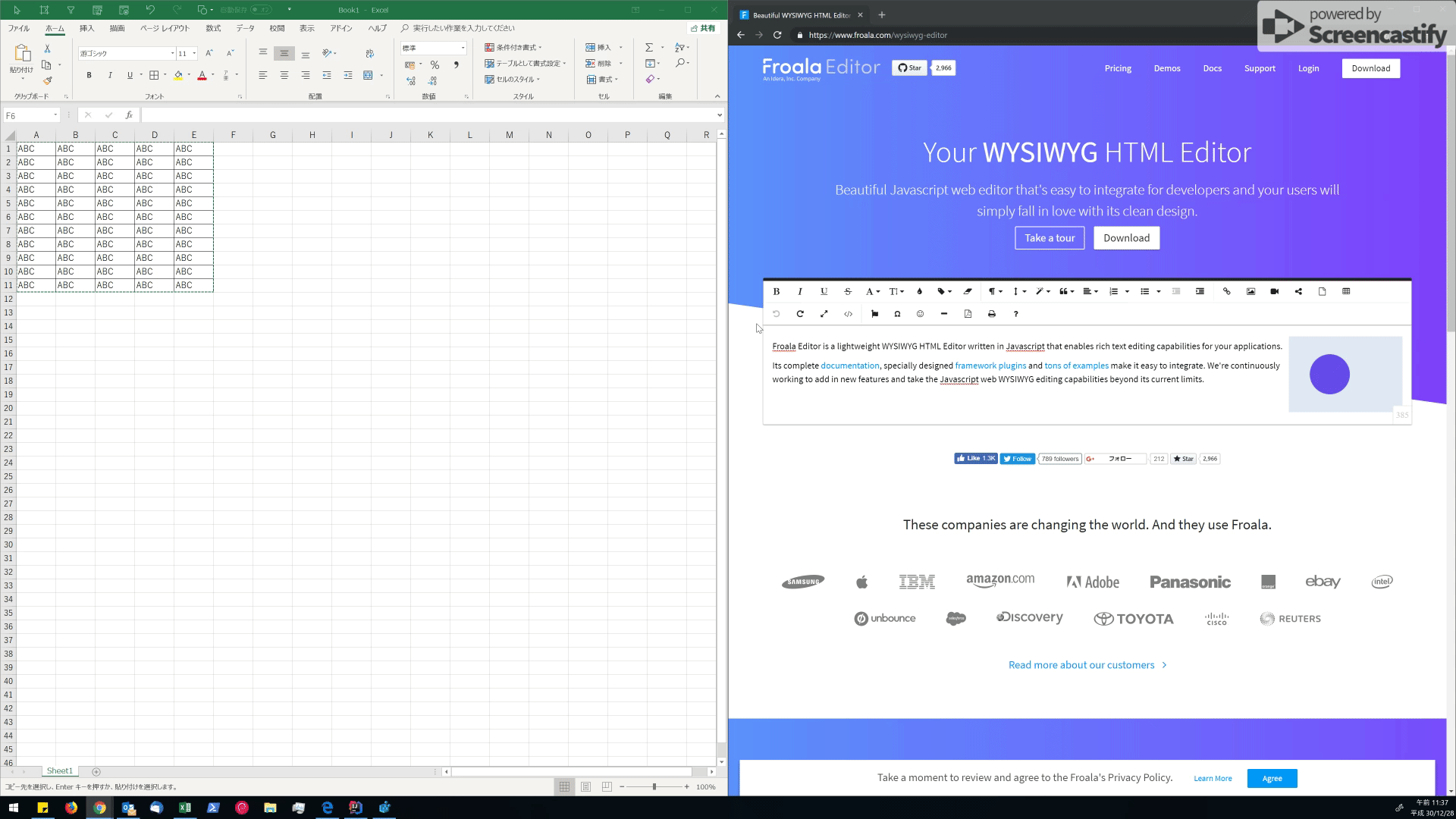1456x819 pixels.
Task: Click the Take a tour button
Action: click(x=1050, y=238)
